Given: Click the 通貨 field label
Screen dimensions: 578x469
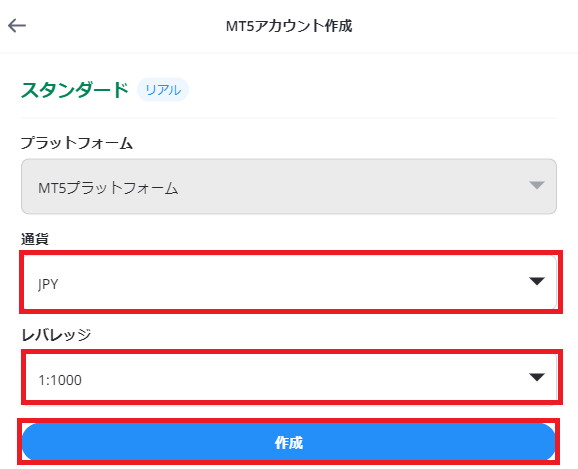Looking at the screenshot, I should (35, 239).
